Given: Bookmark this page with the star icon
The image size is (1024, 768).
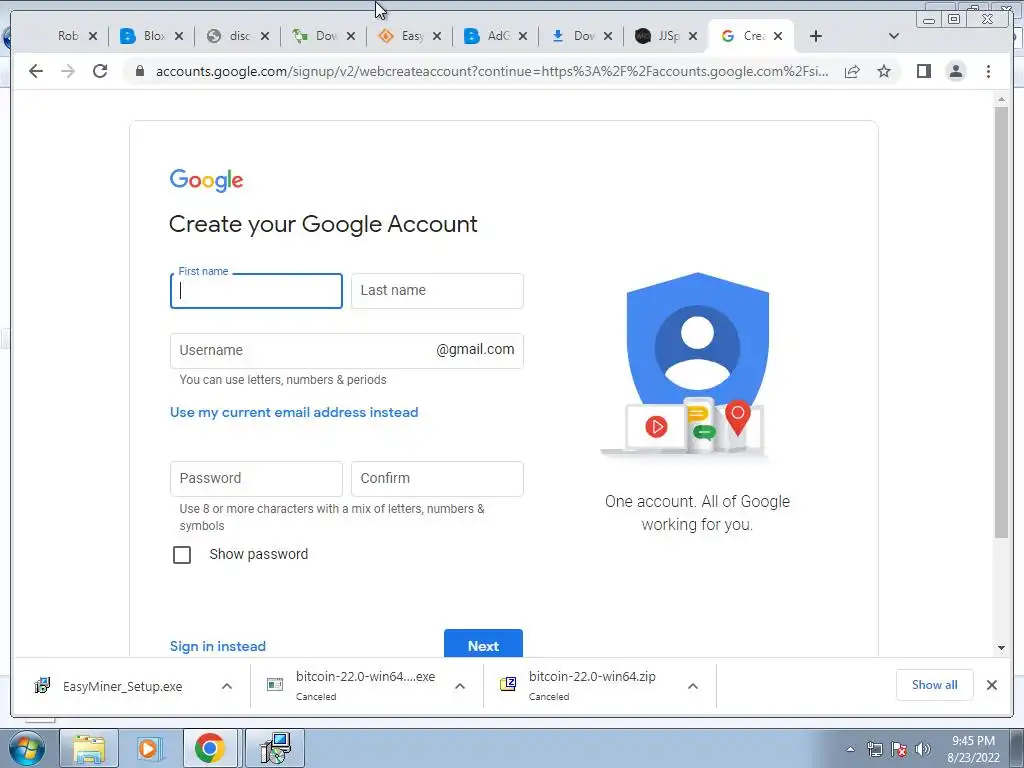Looking at the screenshot, I should pyautogui.click(x=884, y=71).
